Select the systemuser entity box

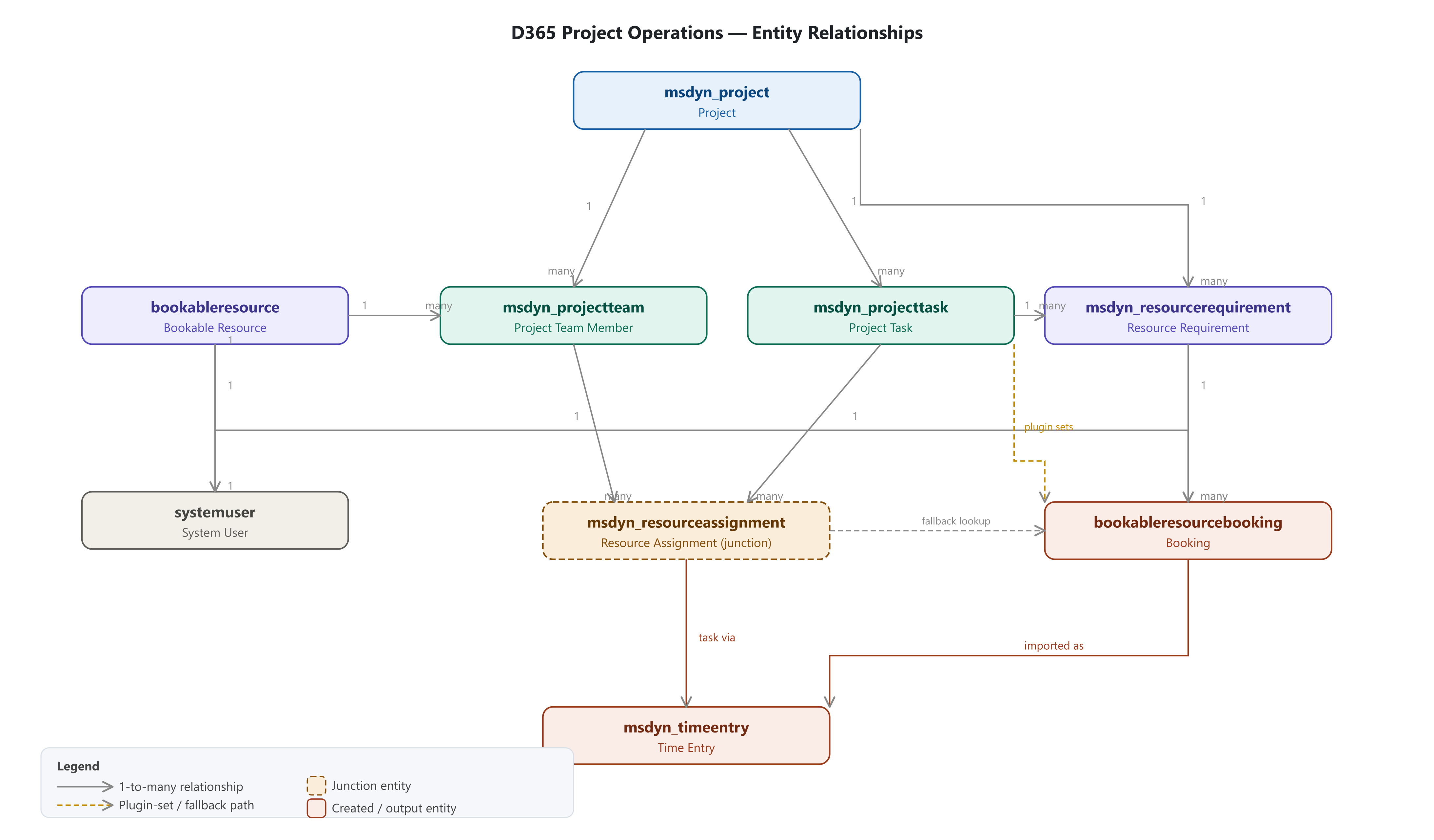215,520
